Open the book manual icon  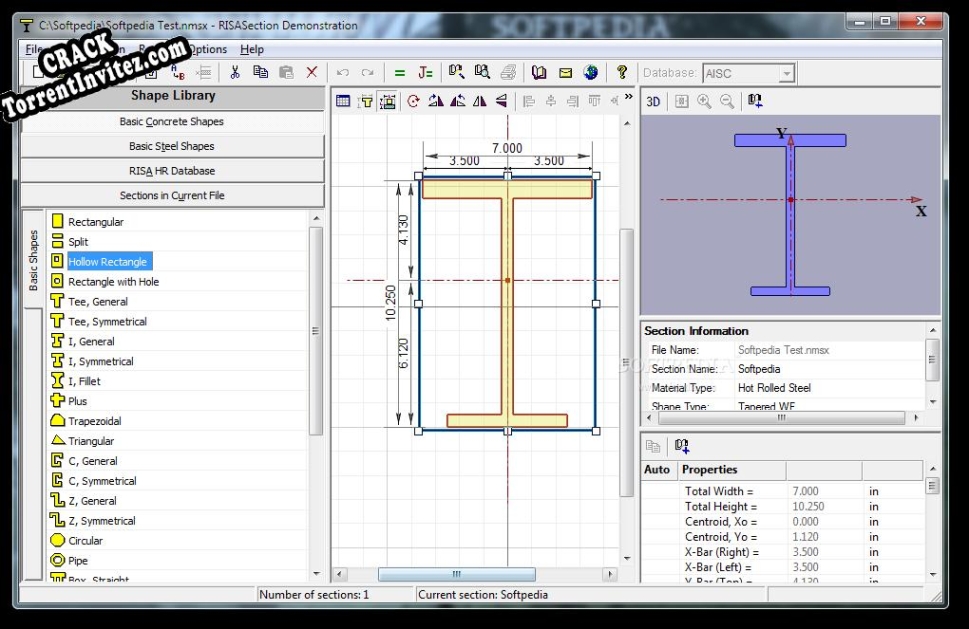click(x=539, y=72)
